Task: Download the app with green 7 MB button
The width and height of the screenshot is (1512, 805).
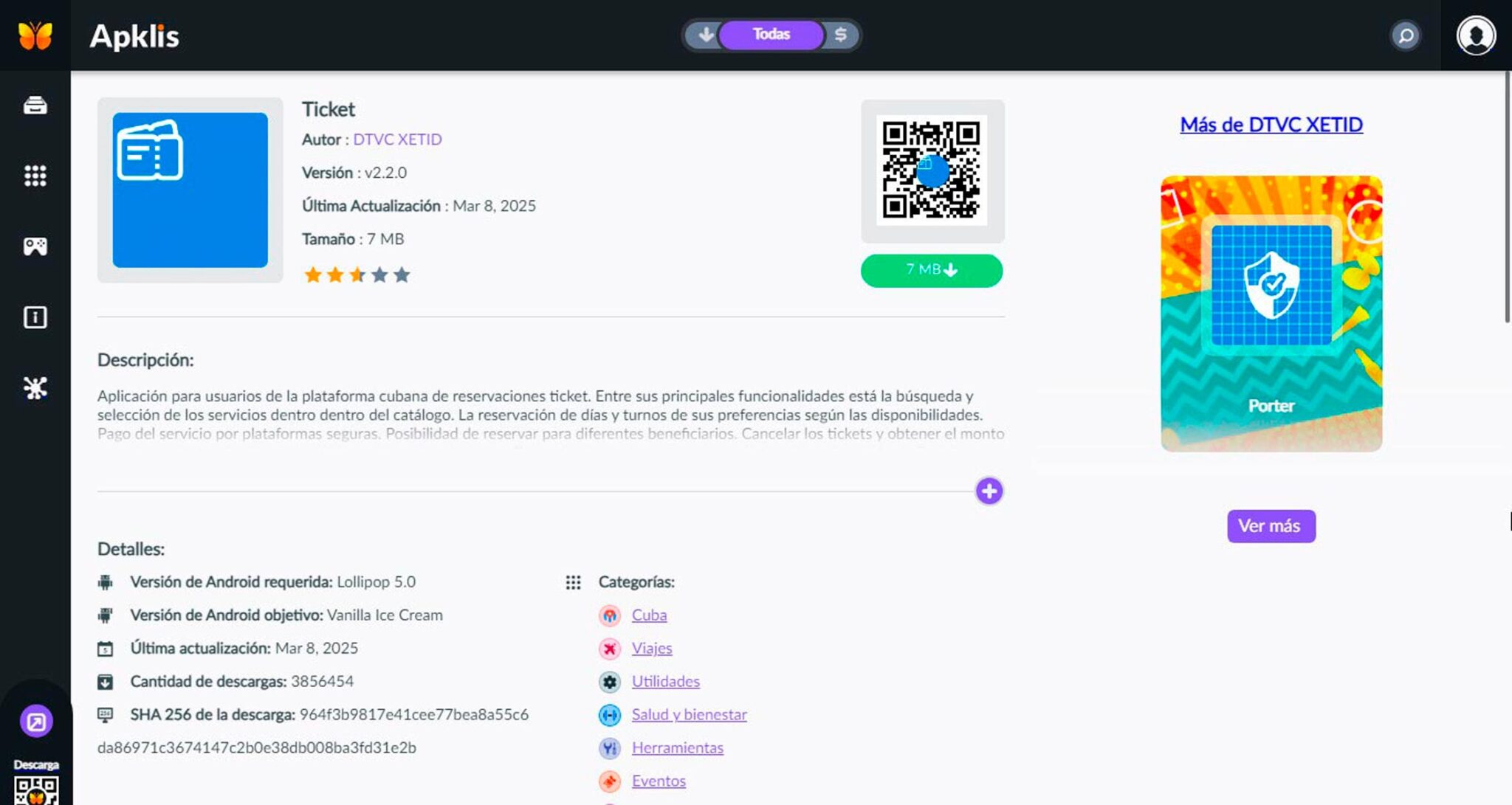Action: point(932,271)
